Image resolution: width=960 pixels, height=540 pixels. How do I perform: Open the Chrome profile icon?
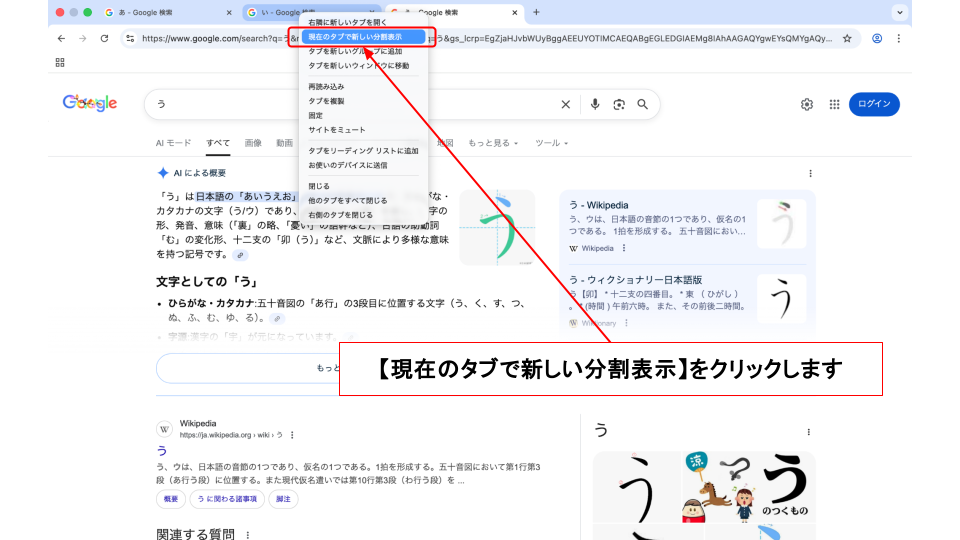pyautogui.click(x=877, y=38)
